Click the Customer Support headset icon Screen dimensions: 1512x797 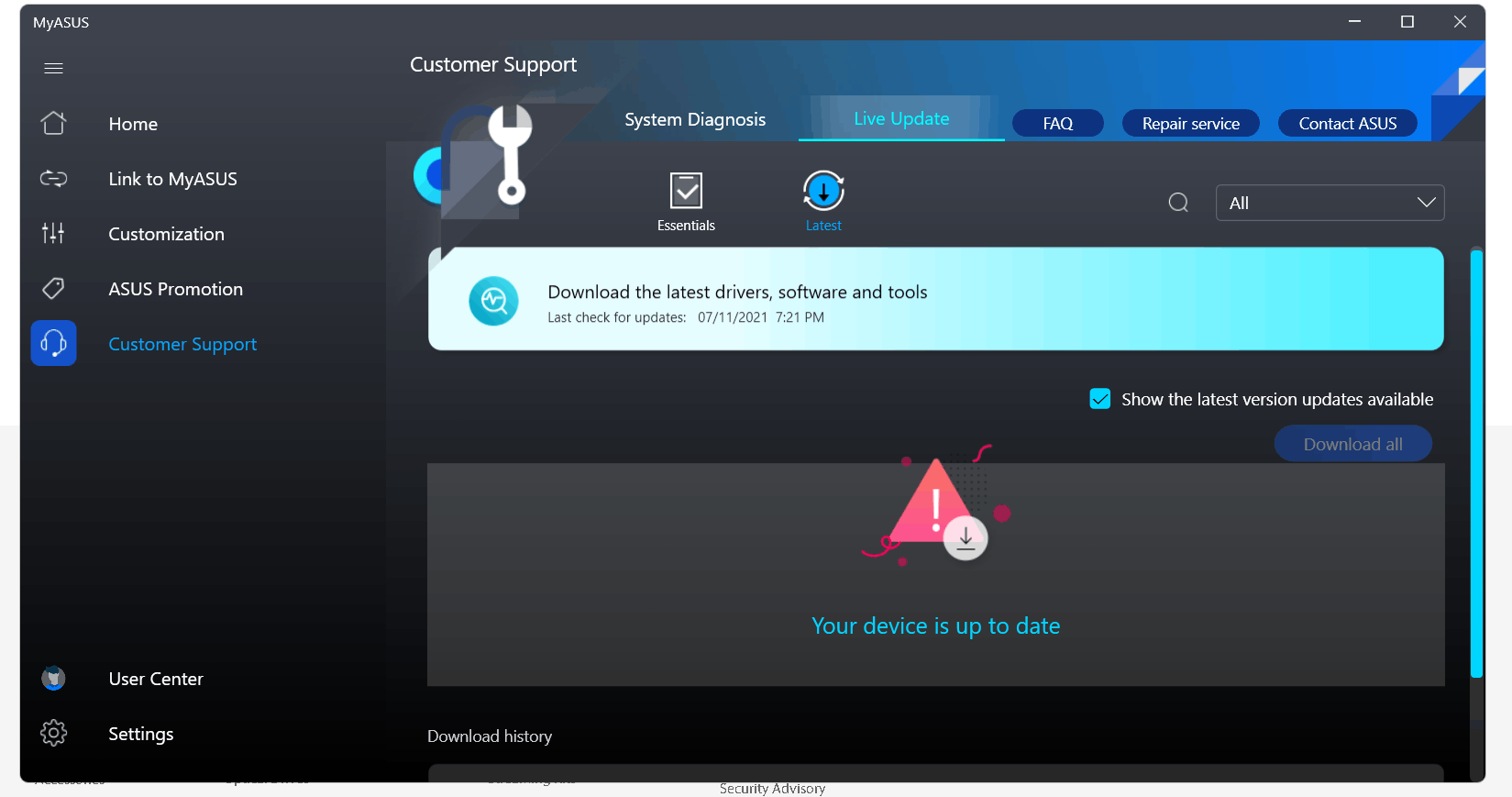[x=53, y=343]
